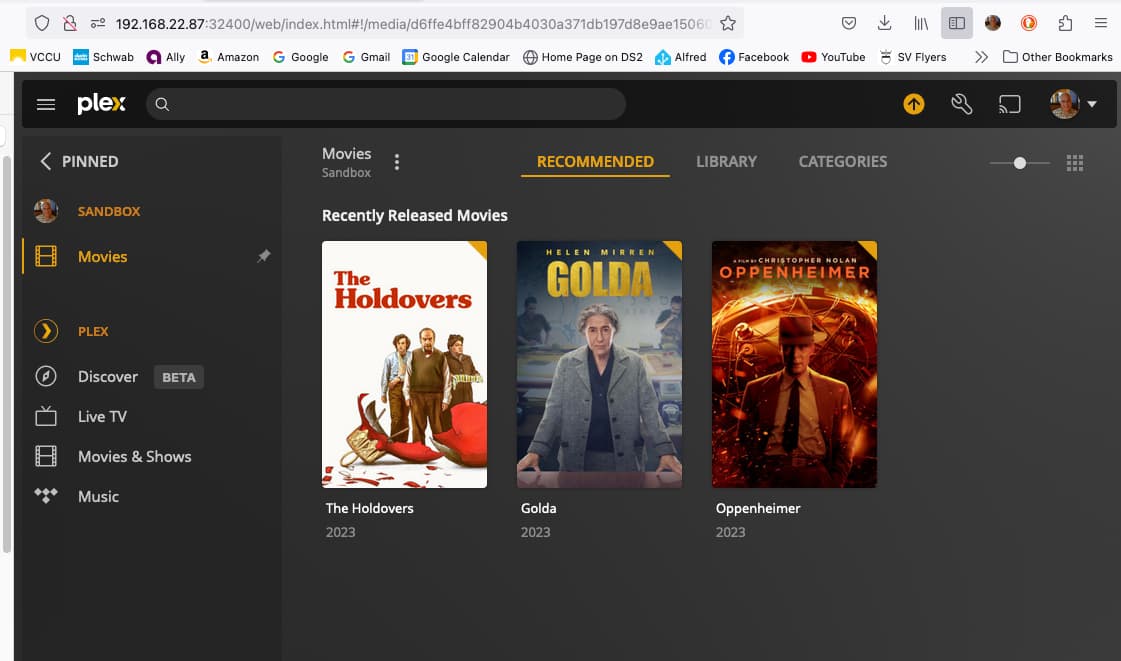Switch to the Recommended tab
1121x661 pixels.
tap(595, 161)
